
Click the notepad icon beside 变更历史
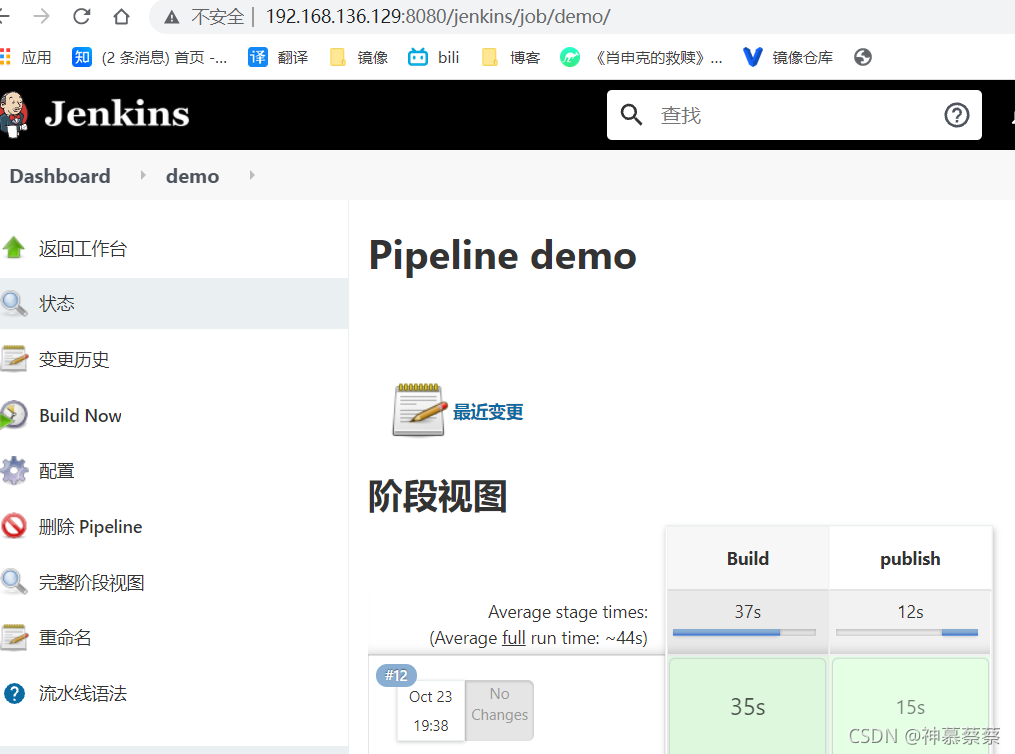click(14, 359)
